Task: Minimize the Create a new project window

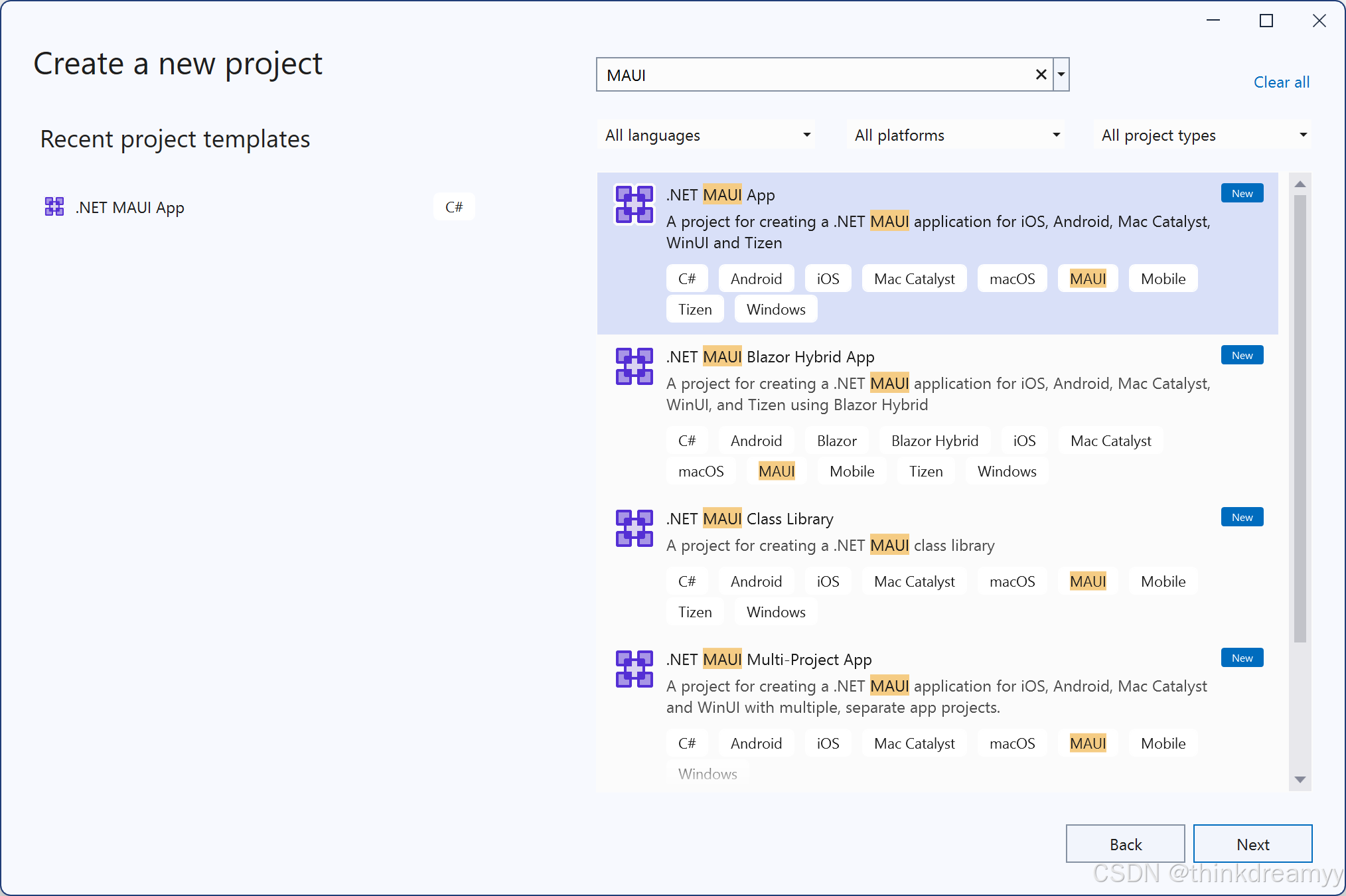Action: point(1213,21)
